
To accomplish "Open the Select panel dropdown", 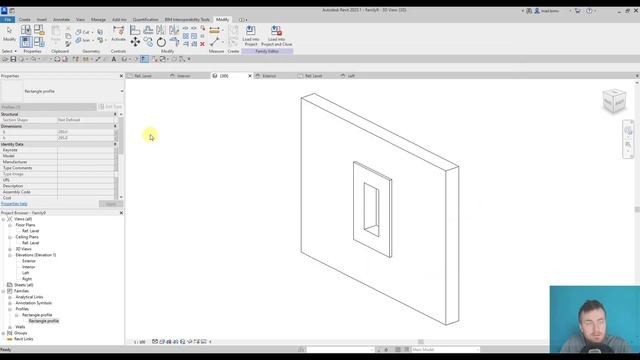I will 9,51.
